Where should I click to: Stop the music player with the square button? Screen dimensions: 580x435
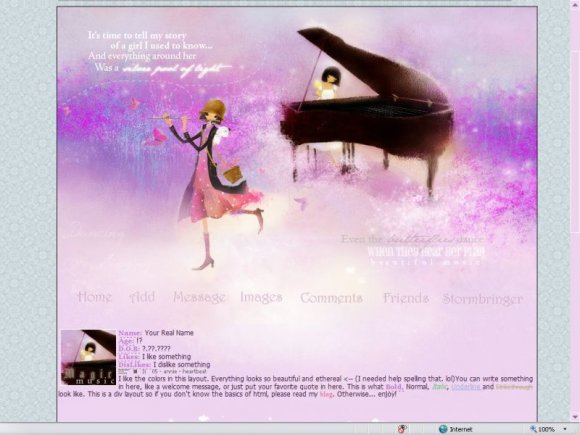point(135,371)
